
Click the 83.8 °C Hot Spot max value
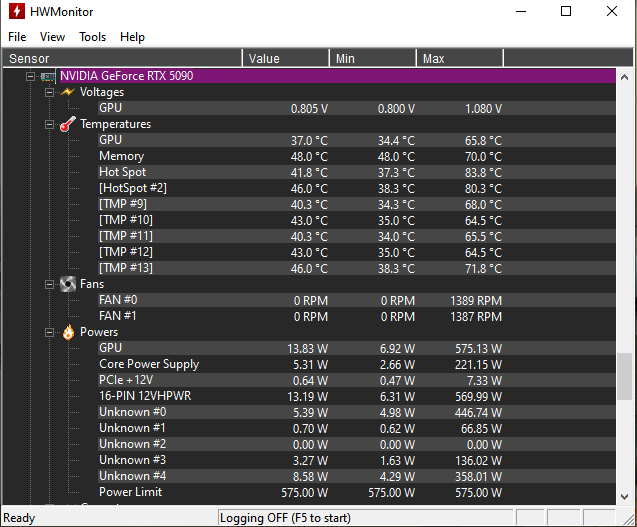coord(483,173)
